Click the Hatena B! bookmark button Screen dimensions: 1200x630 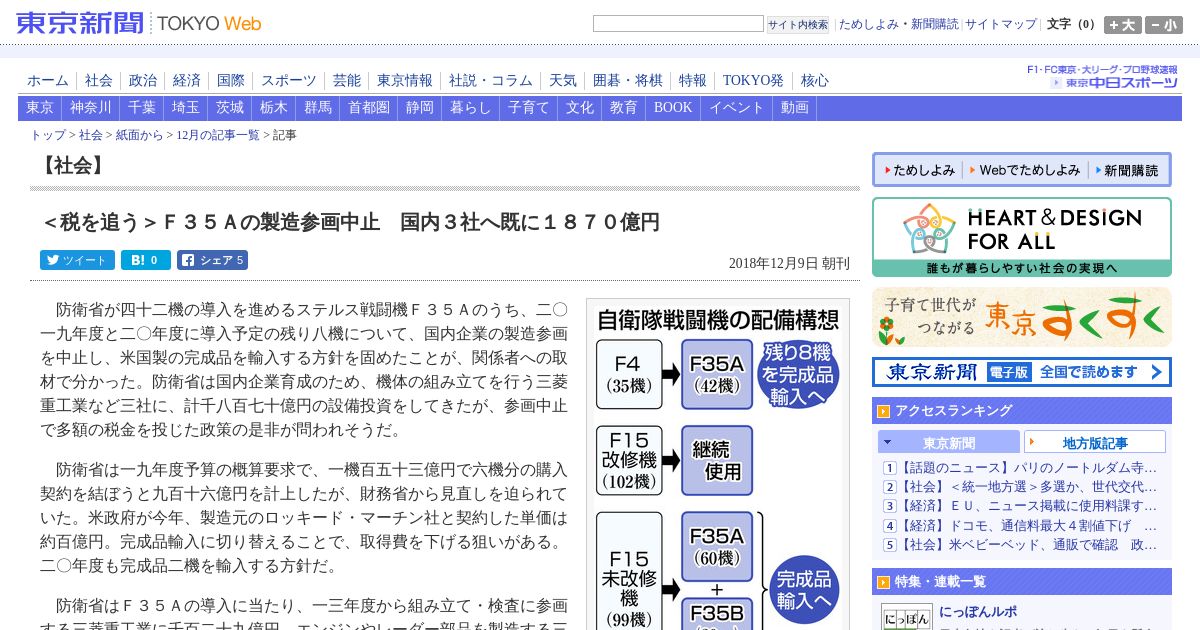tap(146, 260)
